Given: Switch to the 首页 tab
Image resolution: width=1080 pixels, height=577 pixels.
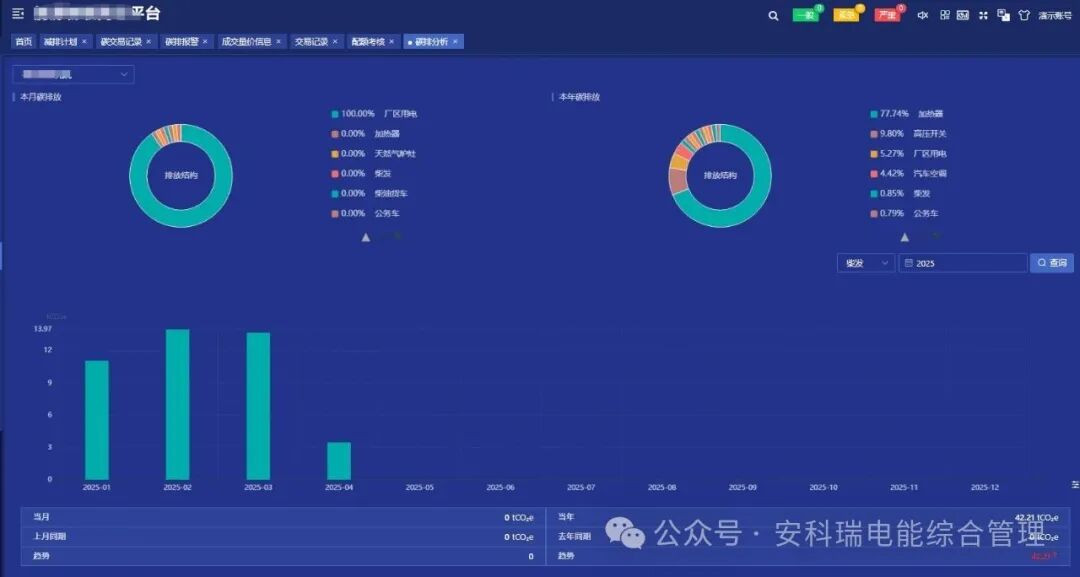Looking at the screenshot, I should point(23,41).
